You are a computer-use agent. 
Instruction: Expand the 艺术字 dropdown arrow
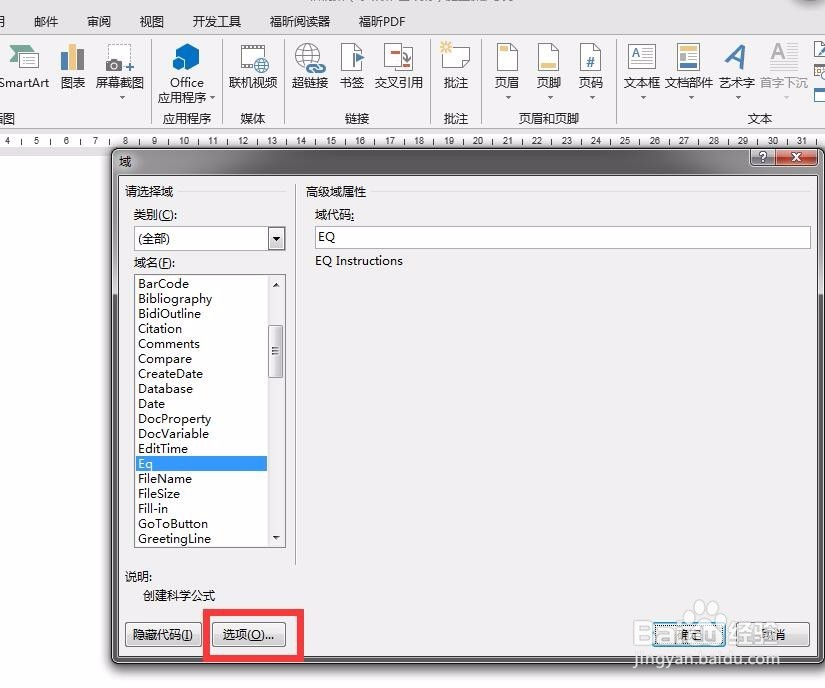[738, 98]
